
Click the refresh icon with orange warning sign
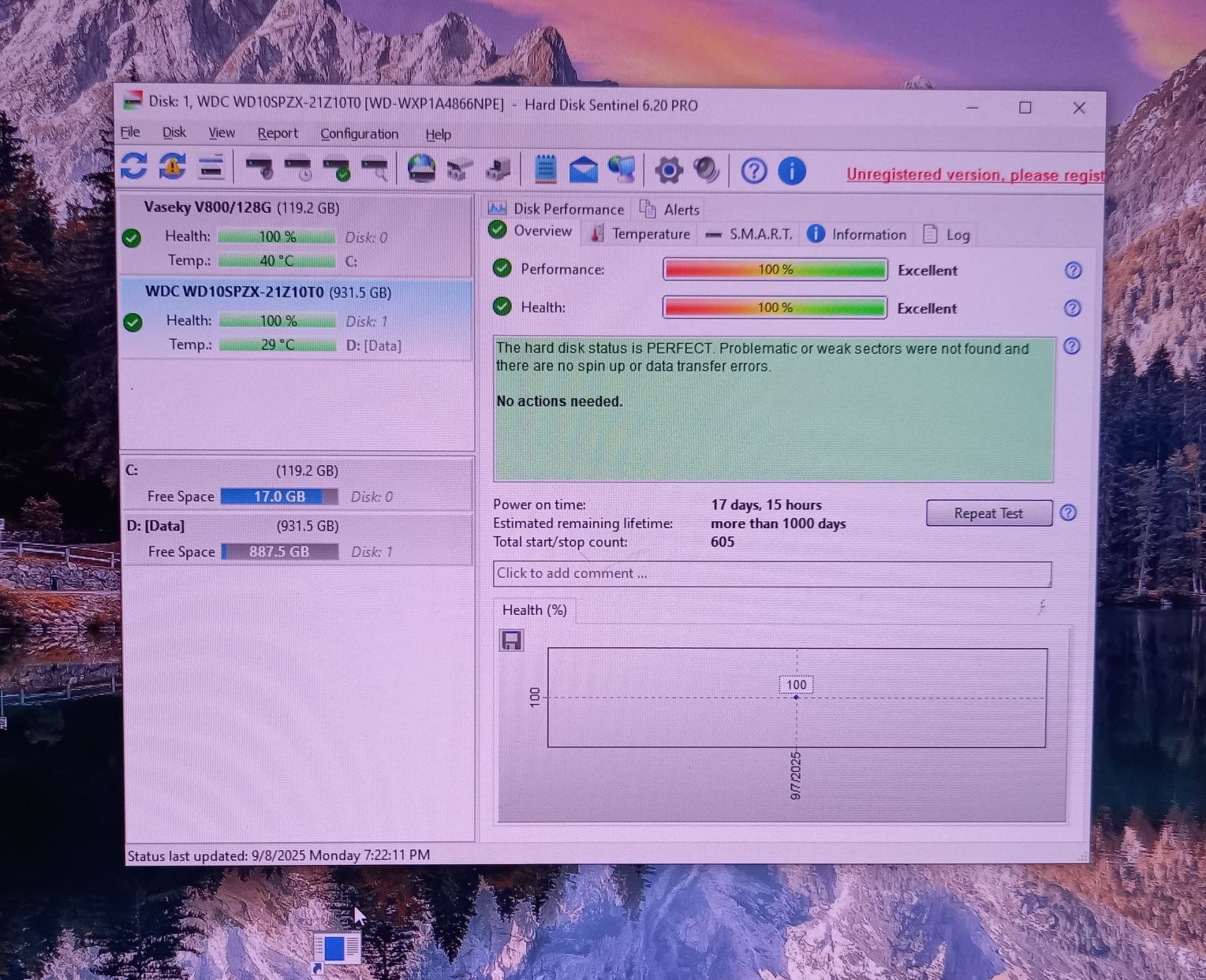click(x=172, y=166)
